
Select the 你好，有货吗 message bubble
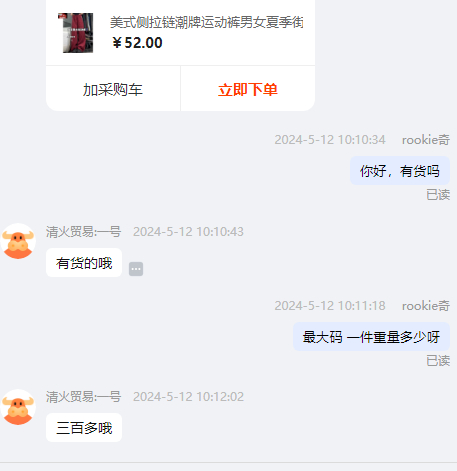pyautogui.click(x=400, y=171)
